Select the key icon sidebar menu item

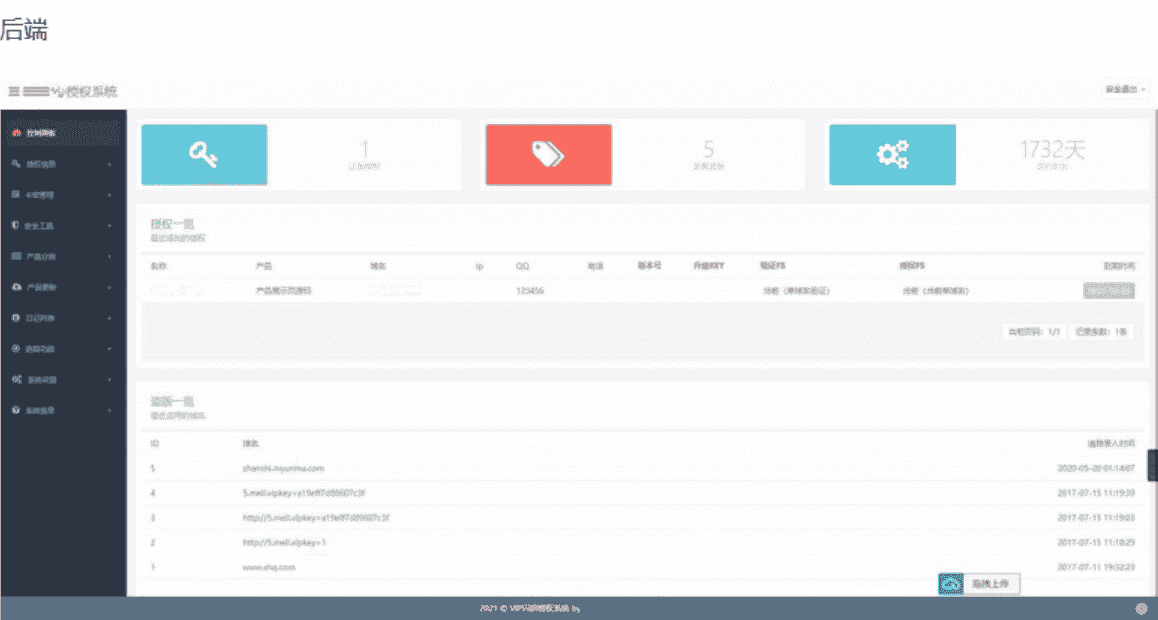(16, 164)
